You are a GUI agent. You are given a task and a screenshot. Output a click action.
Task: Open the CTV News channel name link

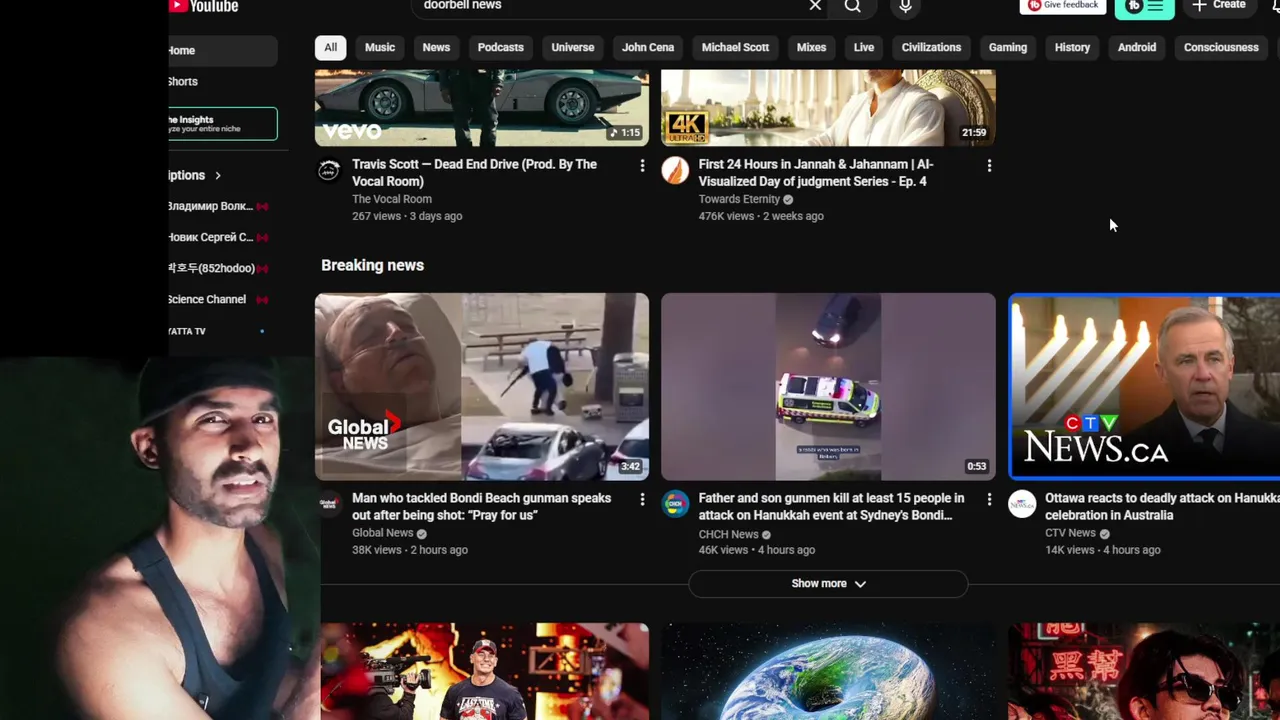pos(1071,533)
